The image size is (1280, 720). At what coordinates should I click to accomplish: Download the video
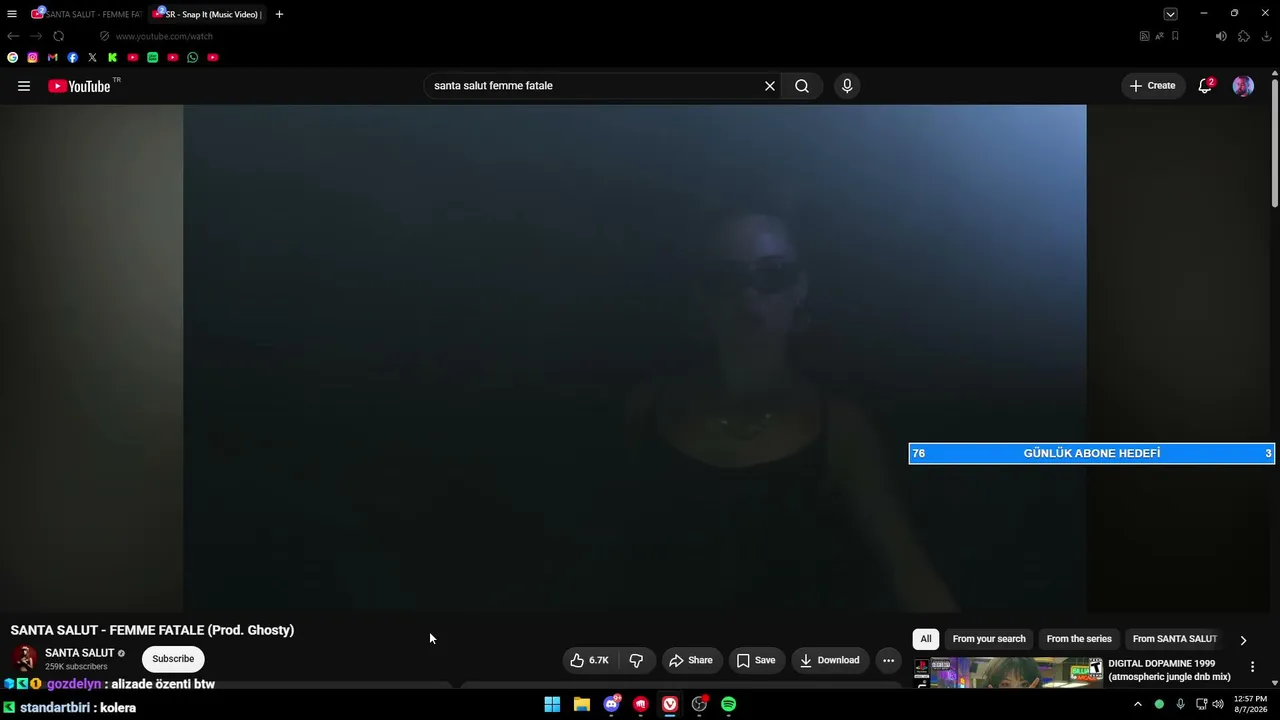click(x=829, y=660)
